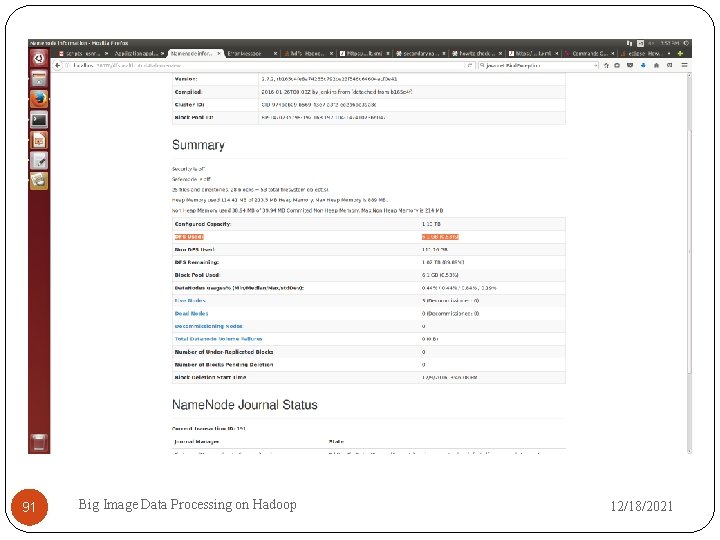Open the Firefox hamburger menu
This screenshot has width=720, height=540.
684,66
